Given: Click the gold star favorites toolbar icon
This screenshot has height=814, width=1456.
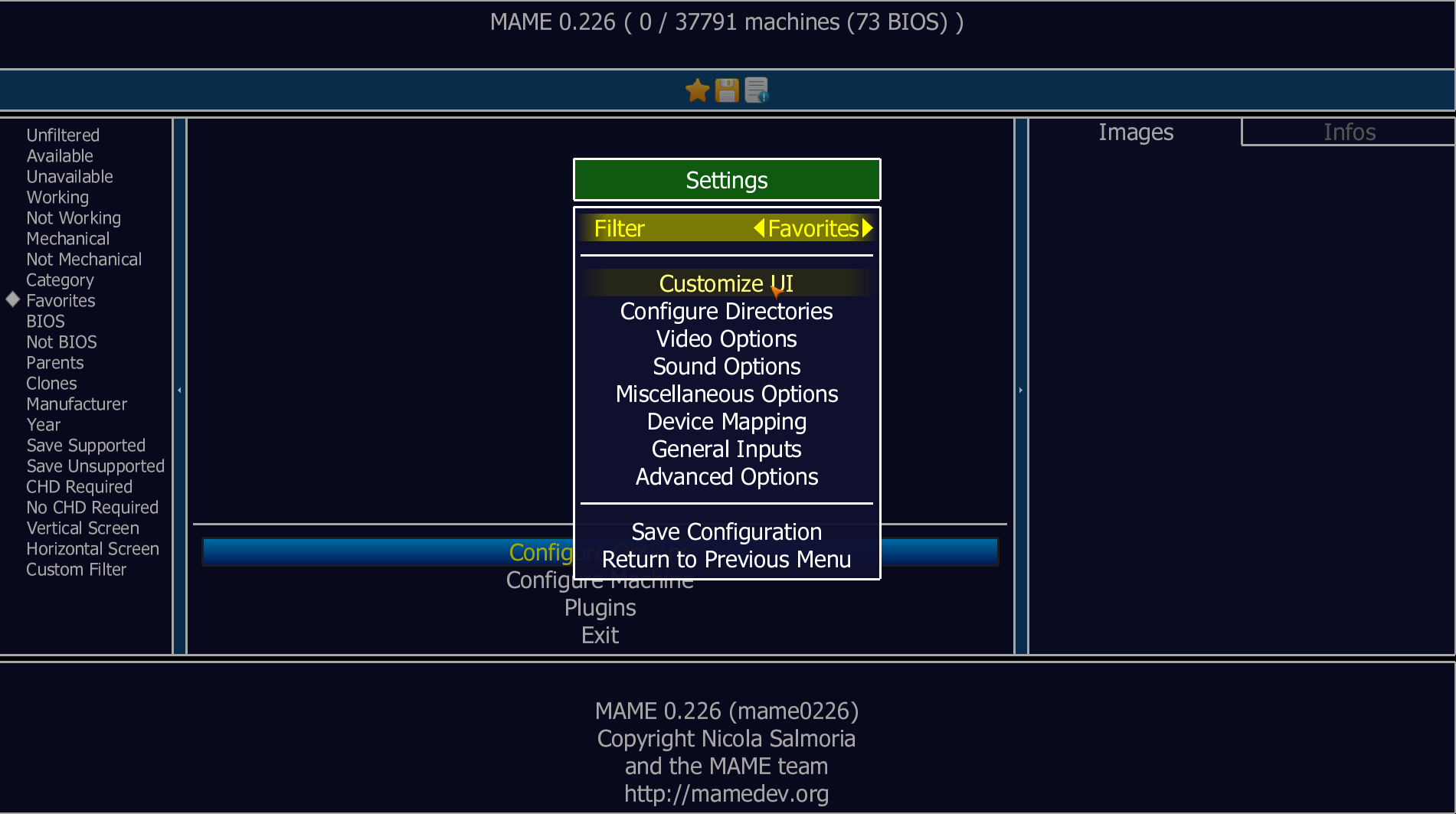Looking at the screenshot, I should click(x=697, y=90).
